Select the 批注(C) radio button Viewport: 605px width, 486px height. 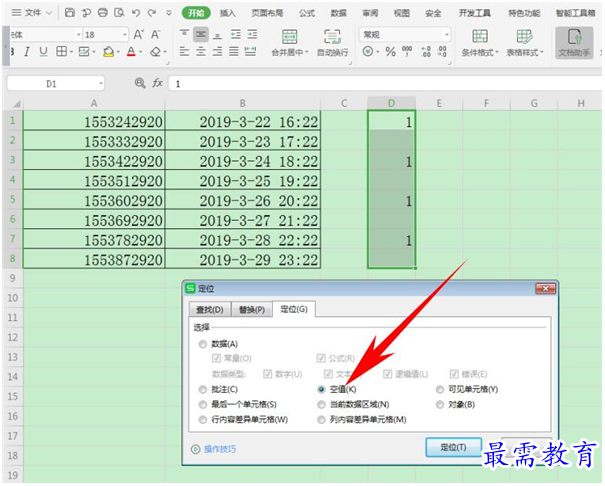203,390
